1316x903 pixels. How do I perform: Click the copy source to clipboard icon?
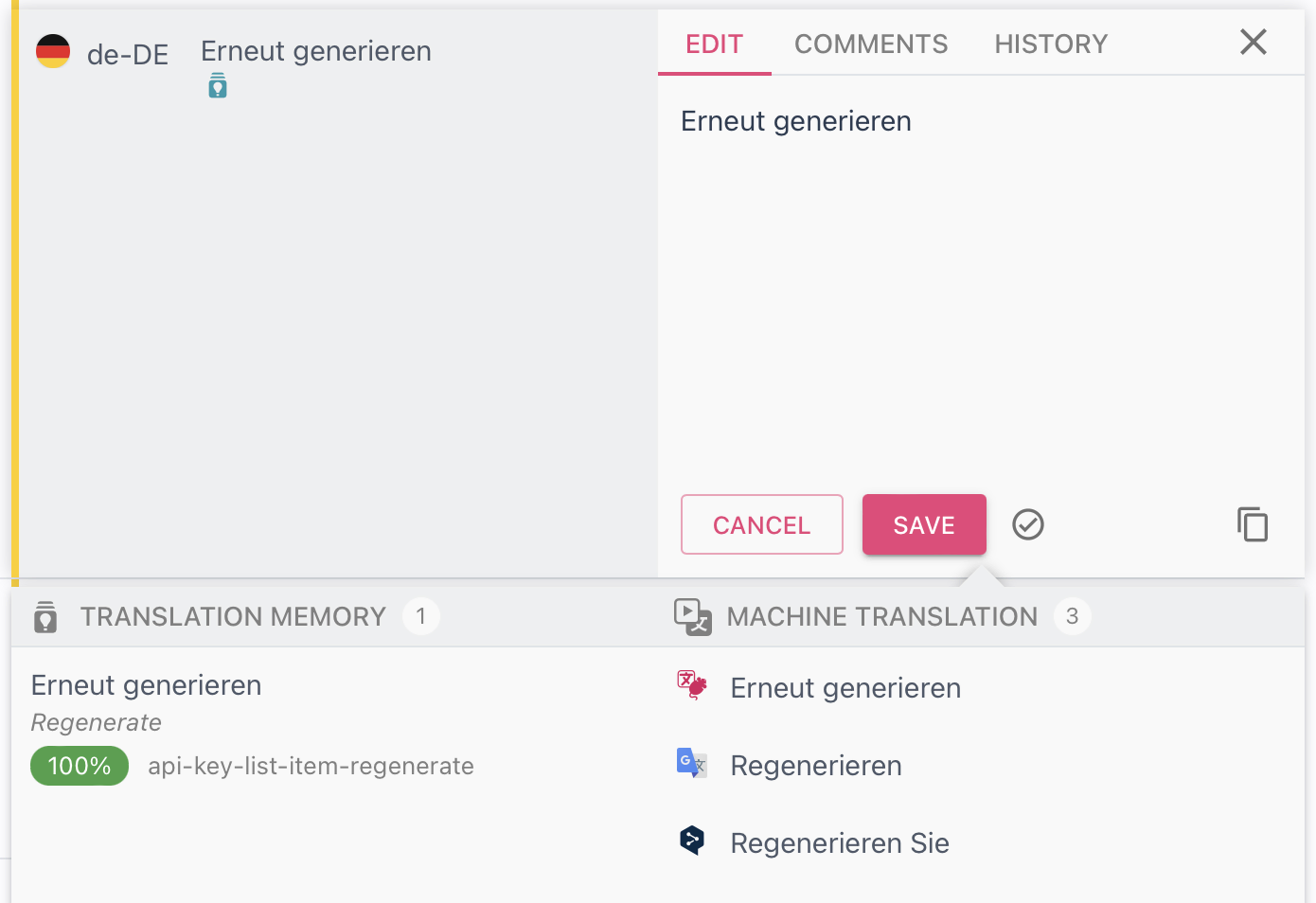1252,524
